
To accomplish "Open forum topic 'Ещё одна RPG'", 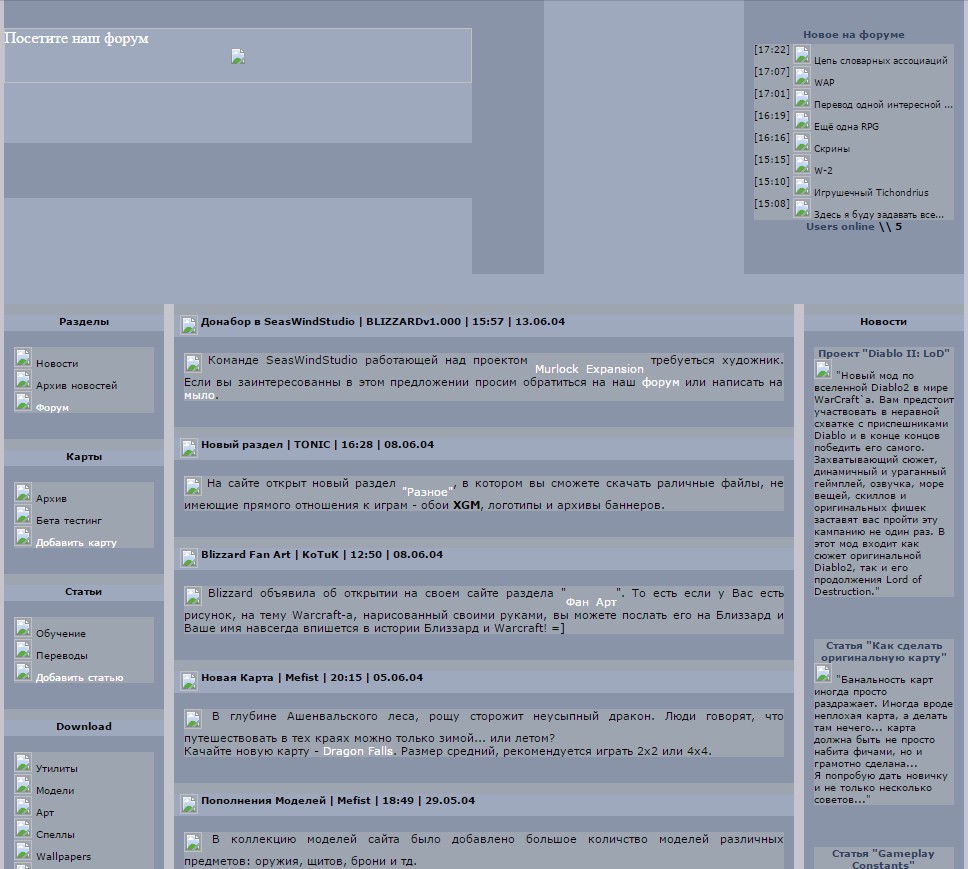I will point(846,127).
